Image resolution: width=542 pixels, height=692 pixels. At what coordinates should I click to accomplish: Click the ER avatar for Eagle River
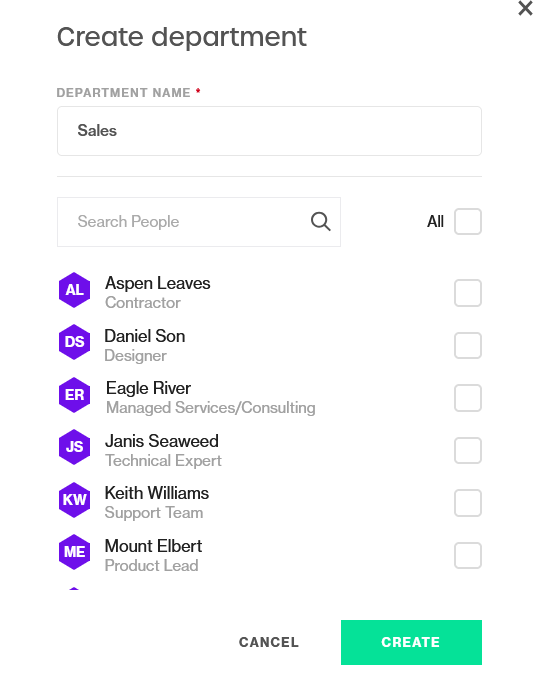coord(75,395)
